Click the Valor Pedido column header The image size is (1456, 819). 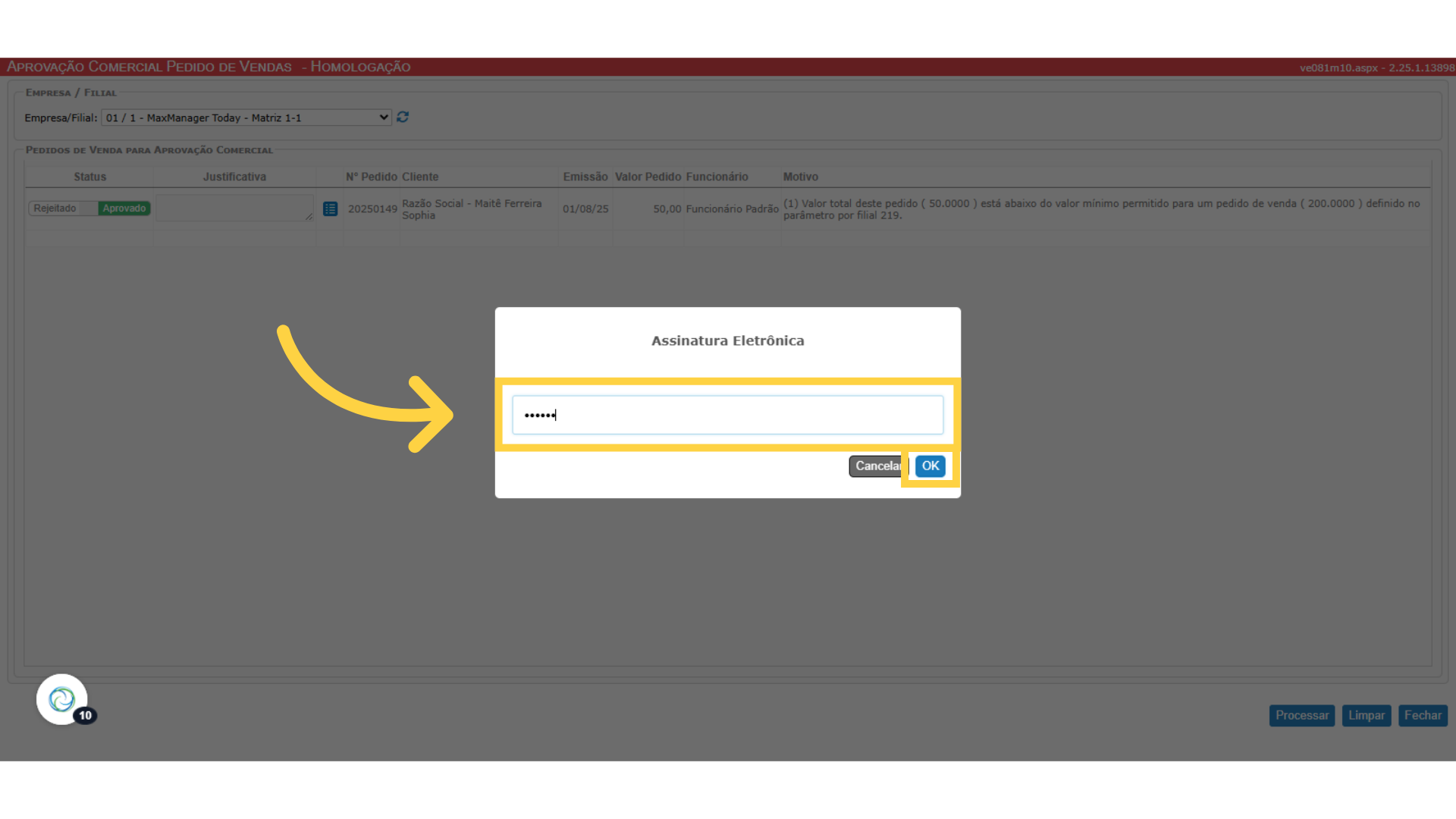[x=648, y=177]
